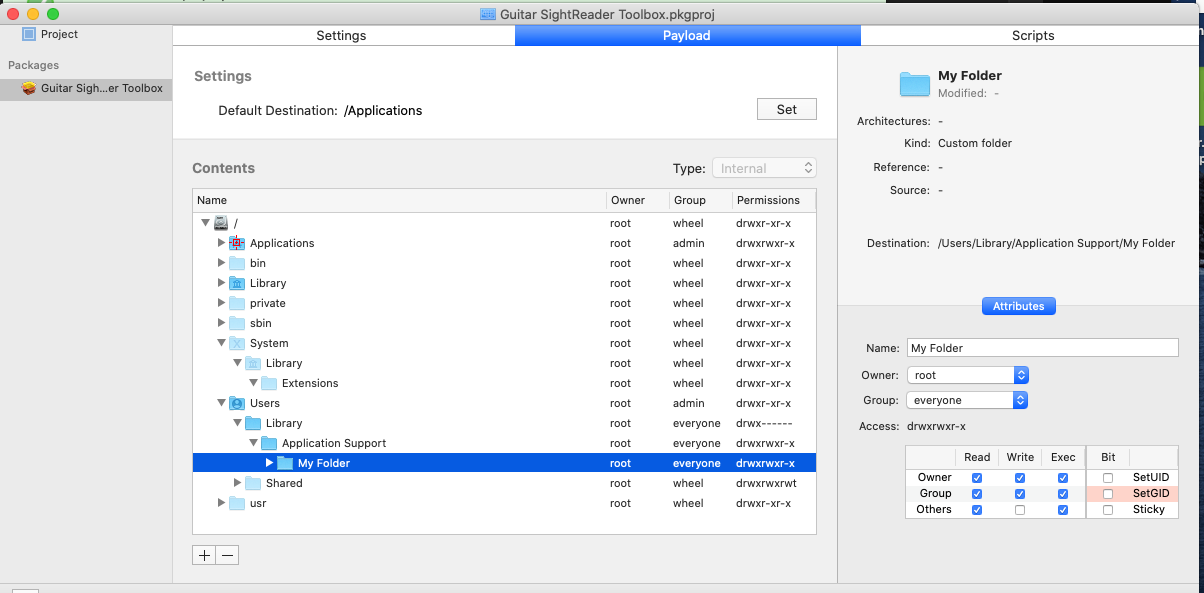This screenshot has height=593, width=1204.
Task: Collapse the System folder triangle
Action: pos(222,343)
